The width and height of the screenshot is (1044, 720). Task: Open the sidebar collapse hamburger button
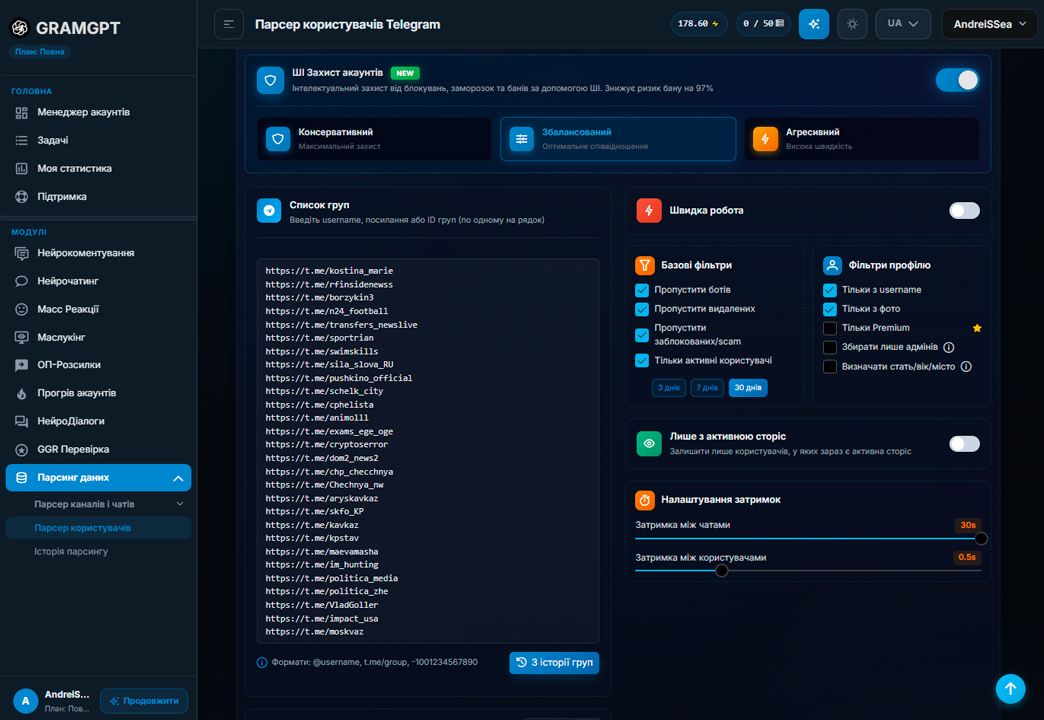click(228, 25)
